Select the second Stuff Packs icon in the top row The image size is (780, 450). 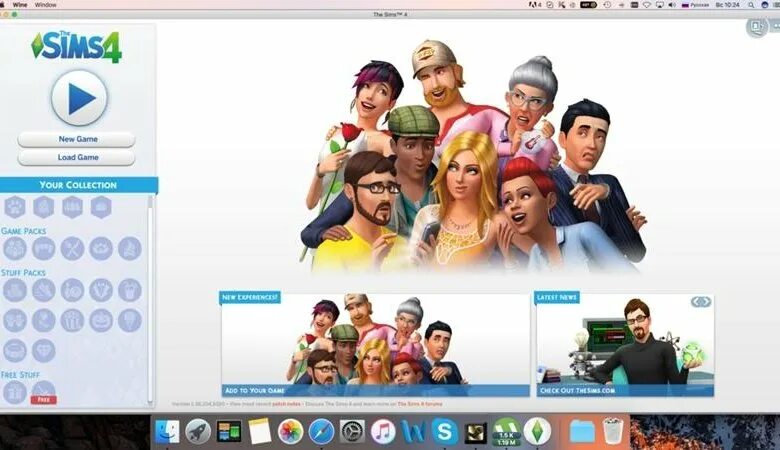44,290
